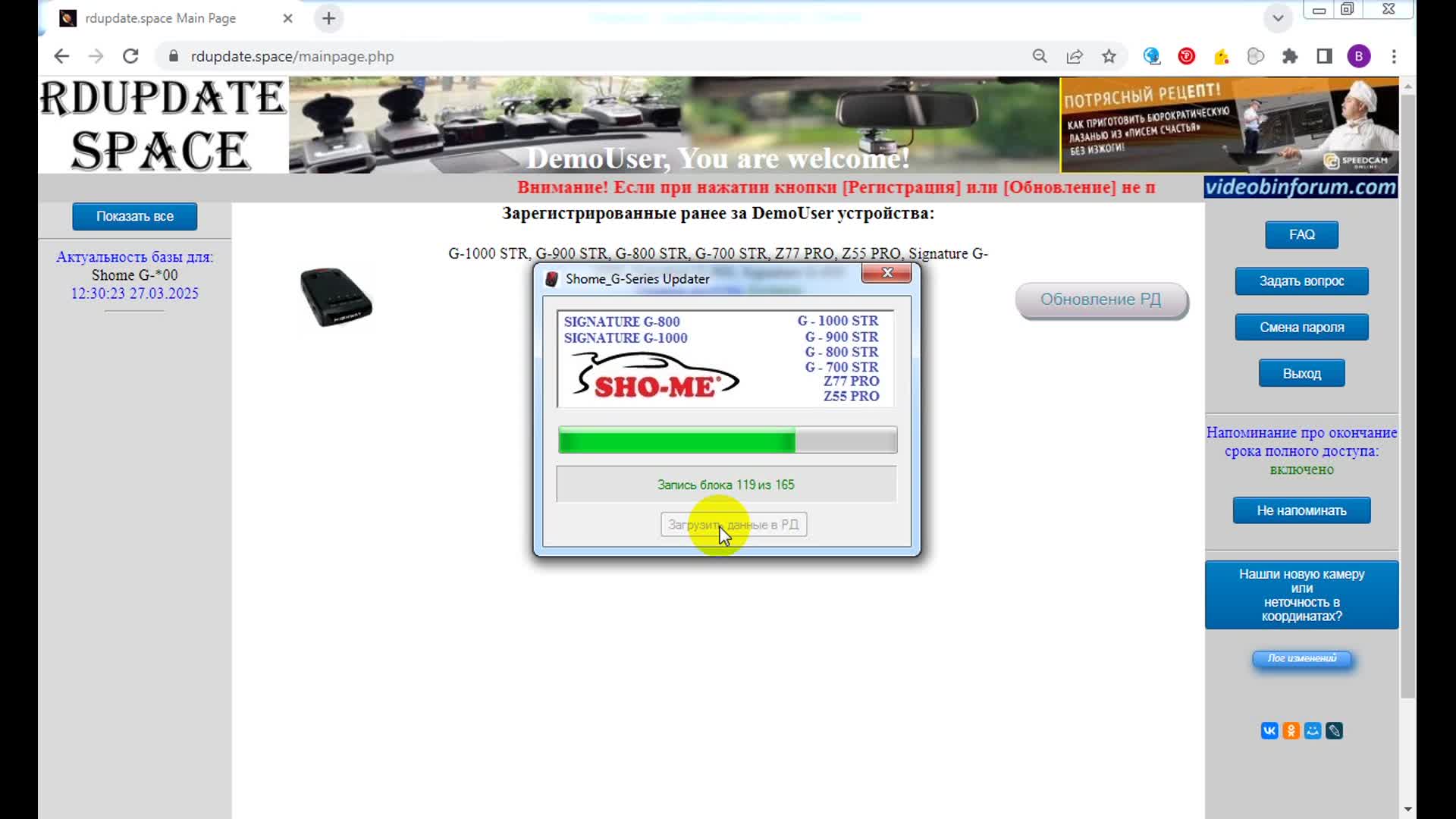Expand the tab search chevron
Image resolution: width=1456 pixels, height=819 pixels.
point(1278,18)
